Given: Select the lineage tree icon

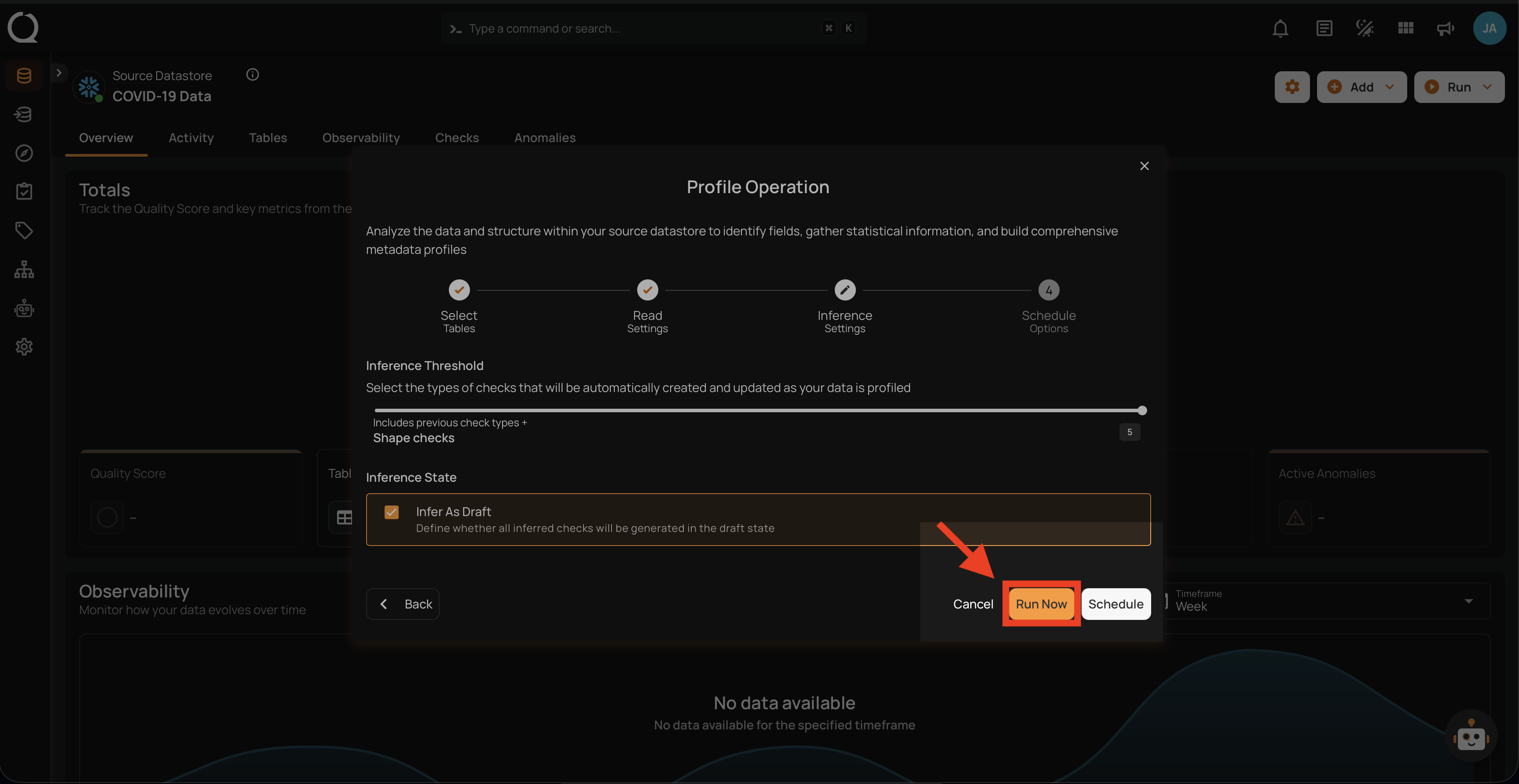Looking at the screenshot, I should pos(24,269).
